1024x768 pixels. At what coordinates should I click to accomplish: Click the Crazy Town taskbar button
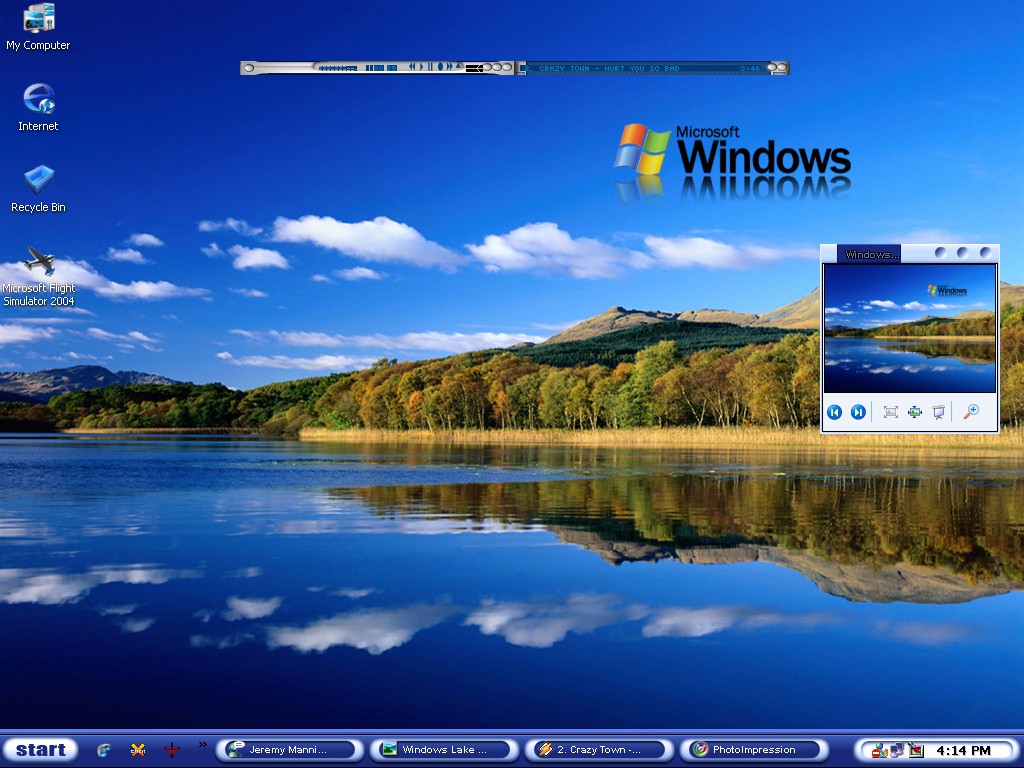pyautogui.click(x=600, y=750)
